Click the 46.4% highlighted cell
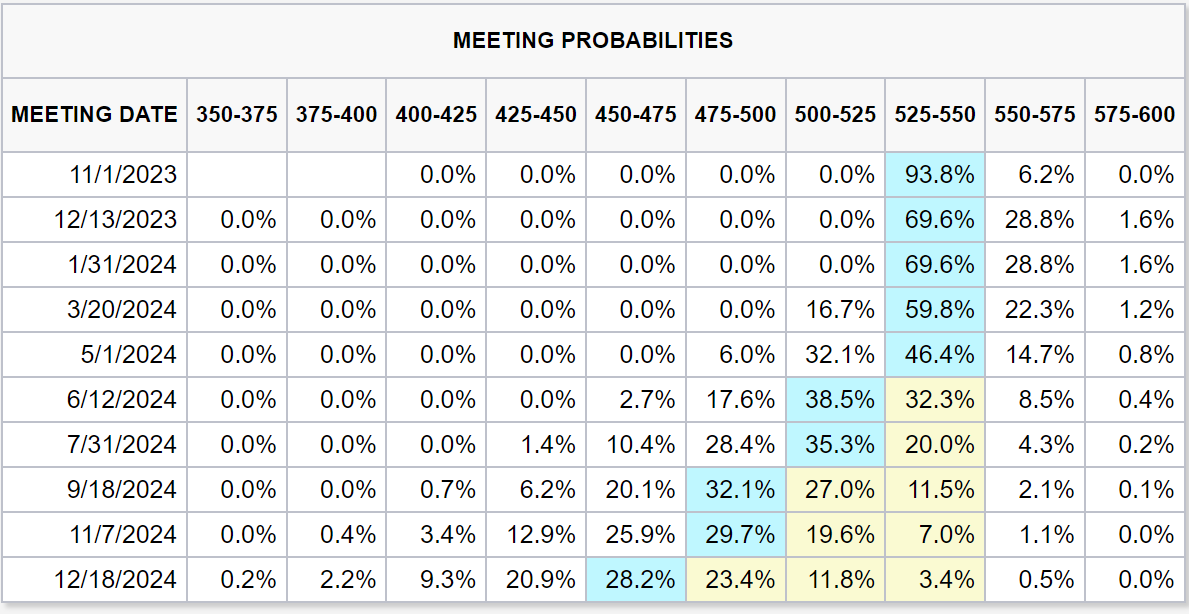This screenshot has width=1189, height=614. pos(935,355)
